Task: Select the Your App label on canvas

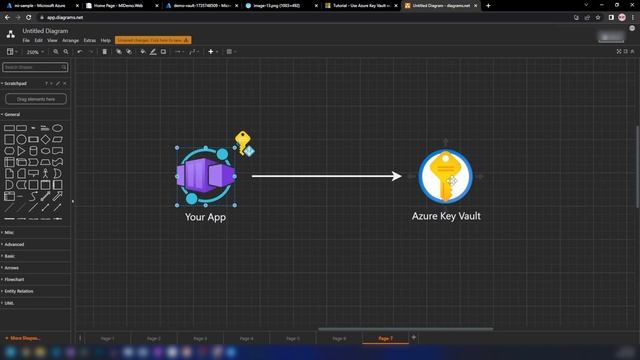Action: [205, 217]
